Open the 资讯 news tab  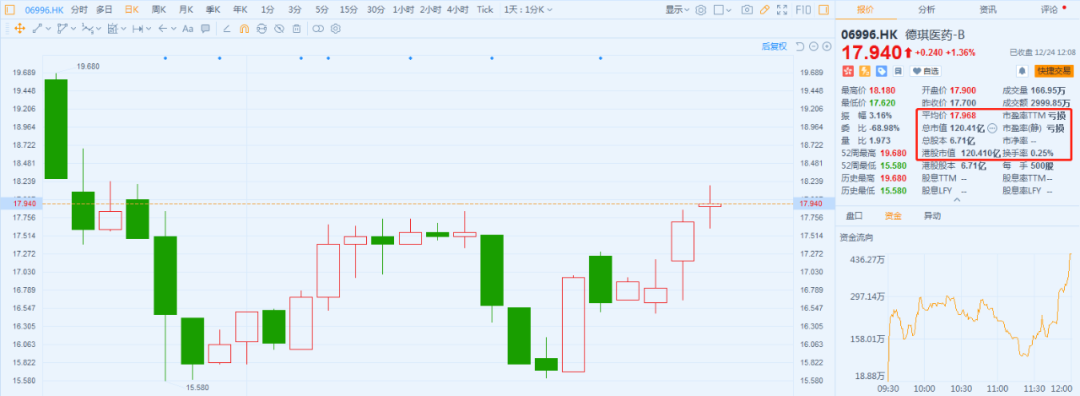pyautogui.click(x=988, y=10)
